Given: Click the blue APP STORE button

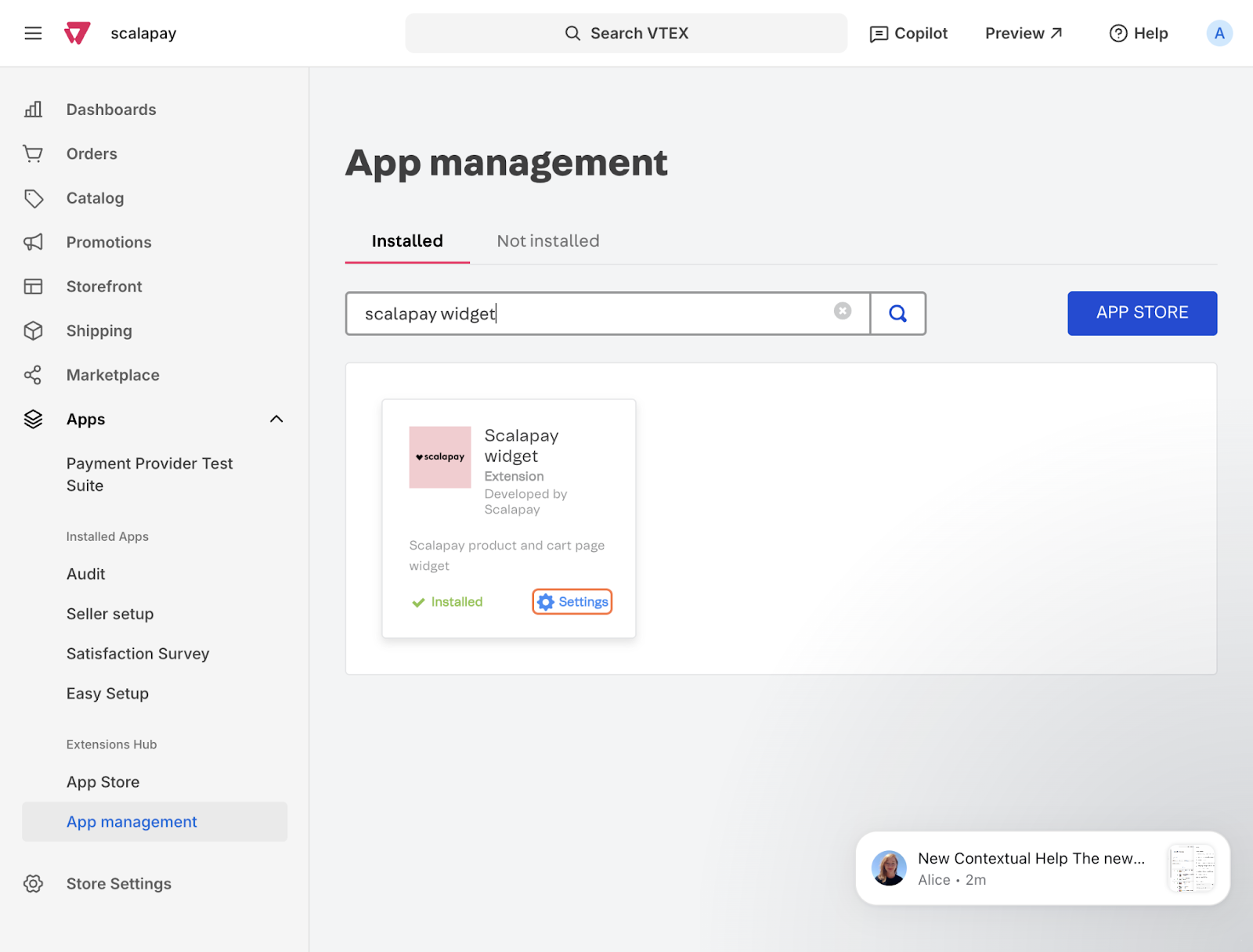Looking at the screenshot, I should (1143, 313).
